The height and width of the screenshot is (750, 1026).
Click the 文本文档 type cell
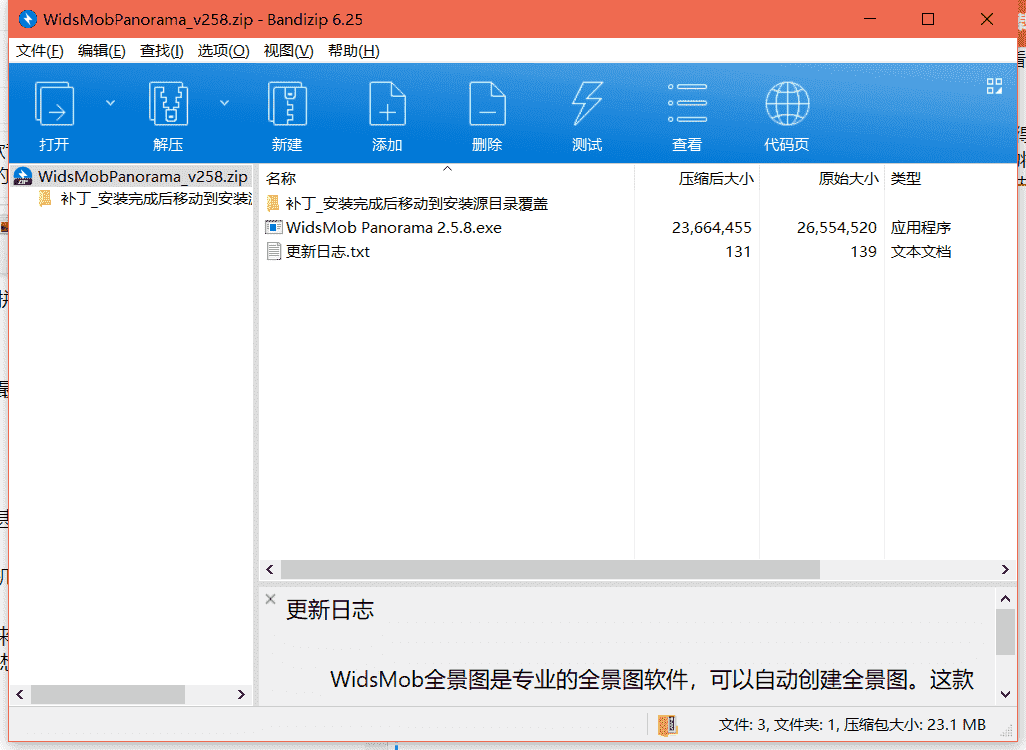pyautogui.click(x=921, y=252)
